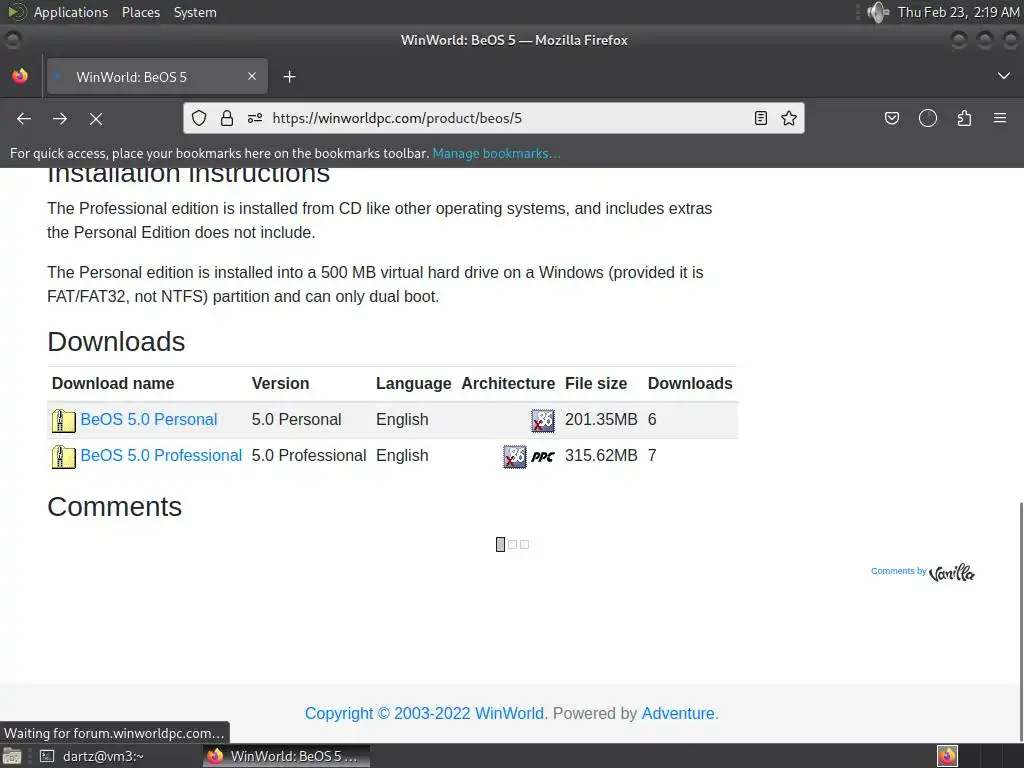View site security via padlock icon
Screen dimensions: 1024x768
[x=227, y=118]
